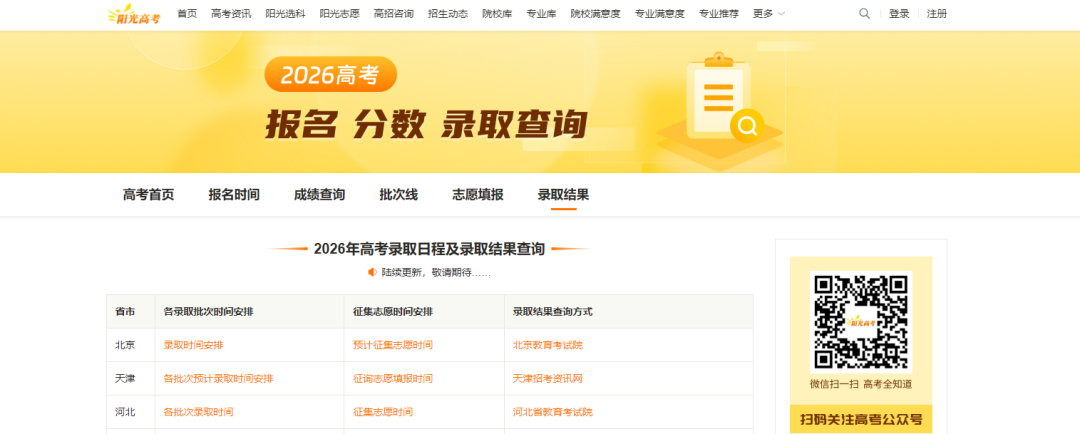The image size is (1080, 434).
Task: Open 高招咨询 navigation item
Action: click(x=393, y=14)
